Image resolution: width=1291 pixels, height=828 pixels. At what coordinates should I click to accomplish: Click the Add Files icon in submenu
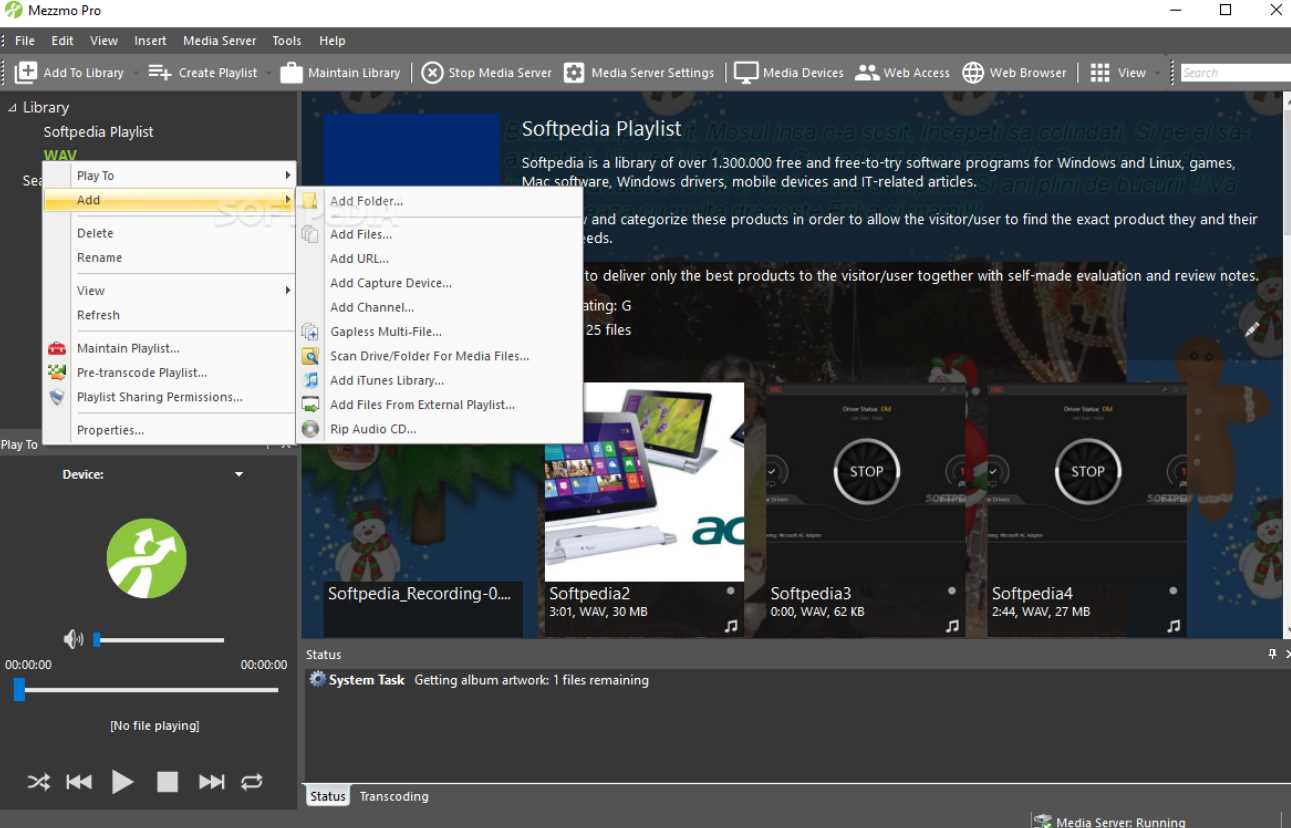click(311, 234)
